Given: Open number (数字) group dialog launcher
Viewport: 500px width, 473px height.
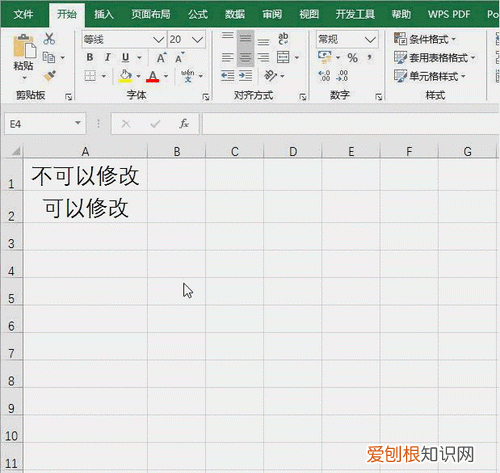Looking at the screenshot, I should (x=378, y=97).
